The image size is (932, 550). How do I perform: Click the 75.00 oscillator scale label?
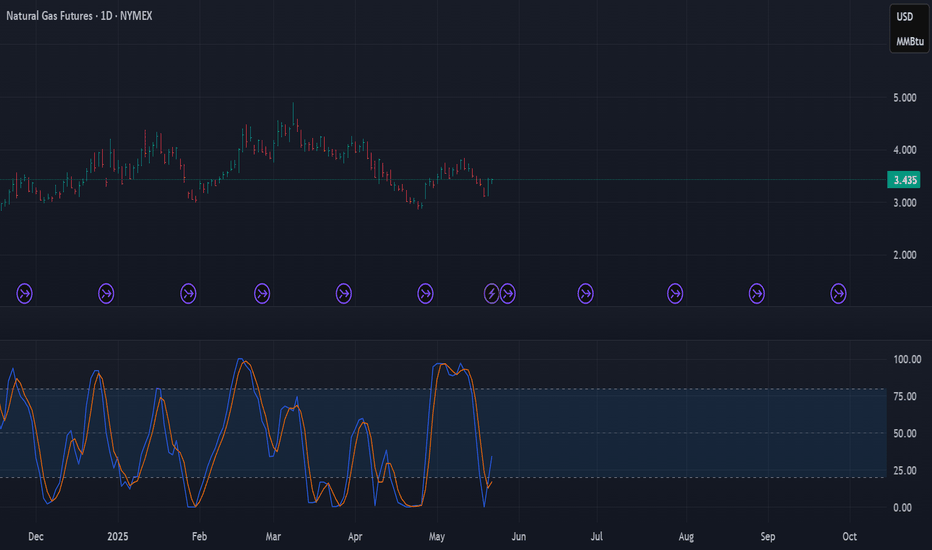point(905,397)
